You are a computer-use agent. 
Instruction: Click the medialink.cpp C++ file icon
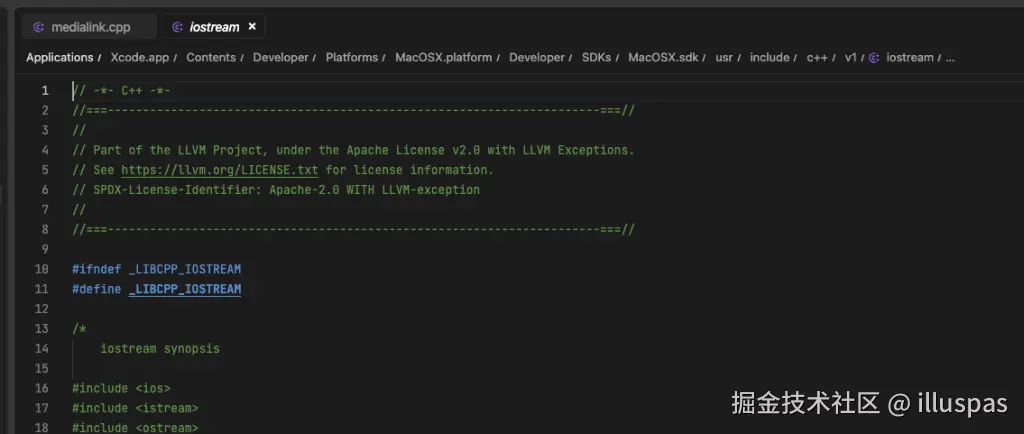click(x=39, y=27)
